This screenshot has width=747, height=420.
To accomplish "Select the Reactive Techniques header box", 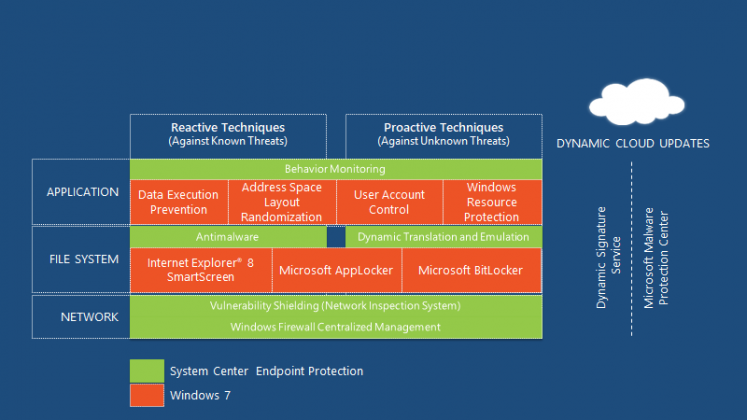I will pyautogui.click(x=228, y=136).
